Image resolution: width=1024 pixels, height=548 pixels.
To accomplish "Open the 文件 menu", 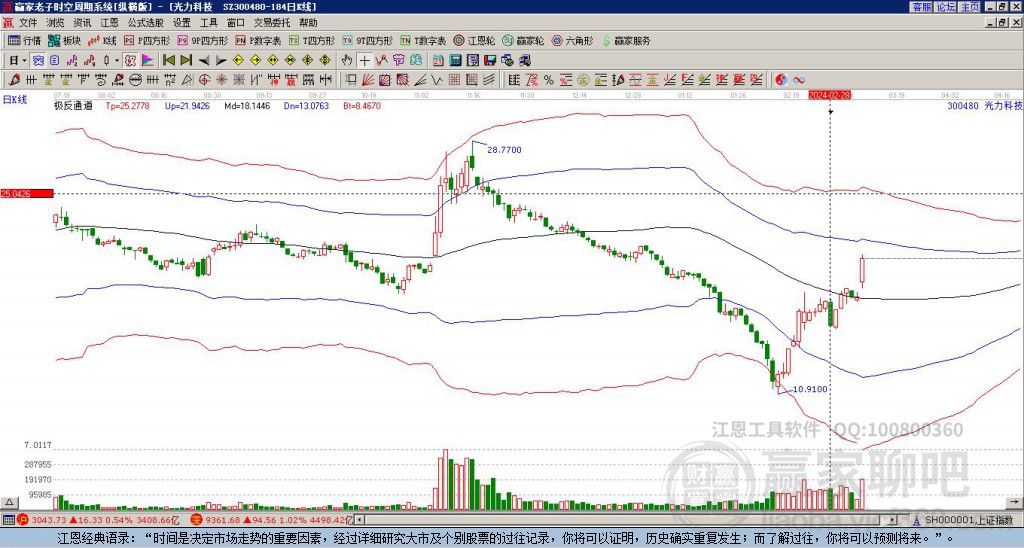I will tap(28, 23).
